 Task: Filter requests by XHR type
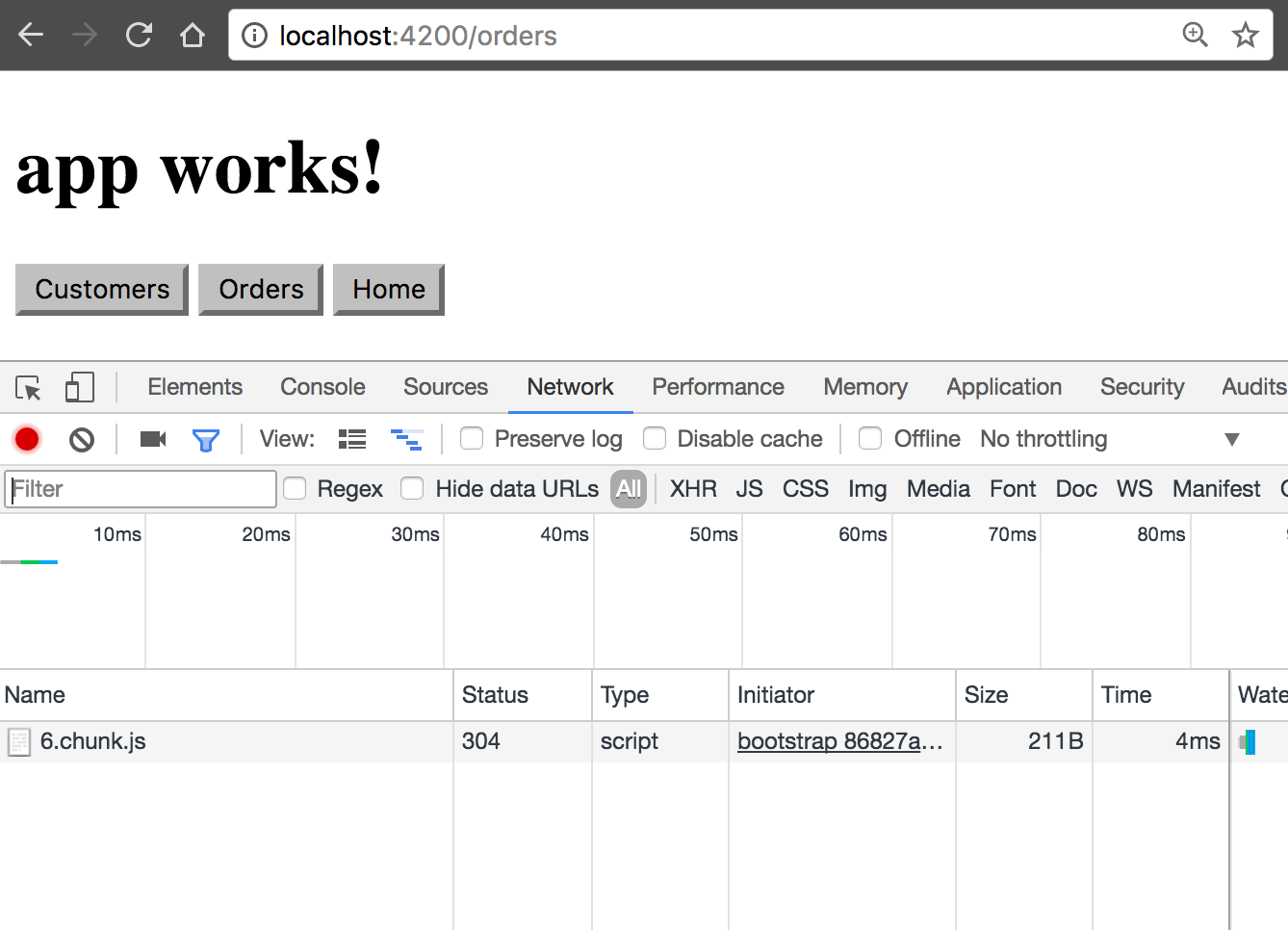click(x=693, y=489)
